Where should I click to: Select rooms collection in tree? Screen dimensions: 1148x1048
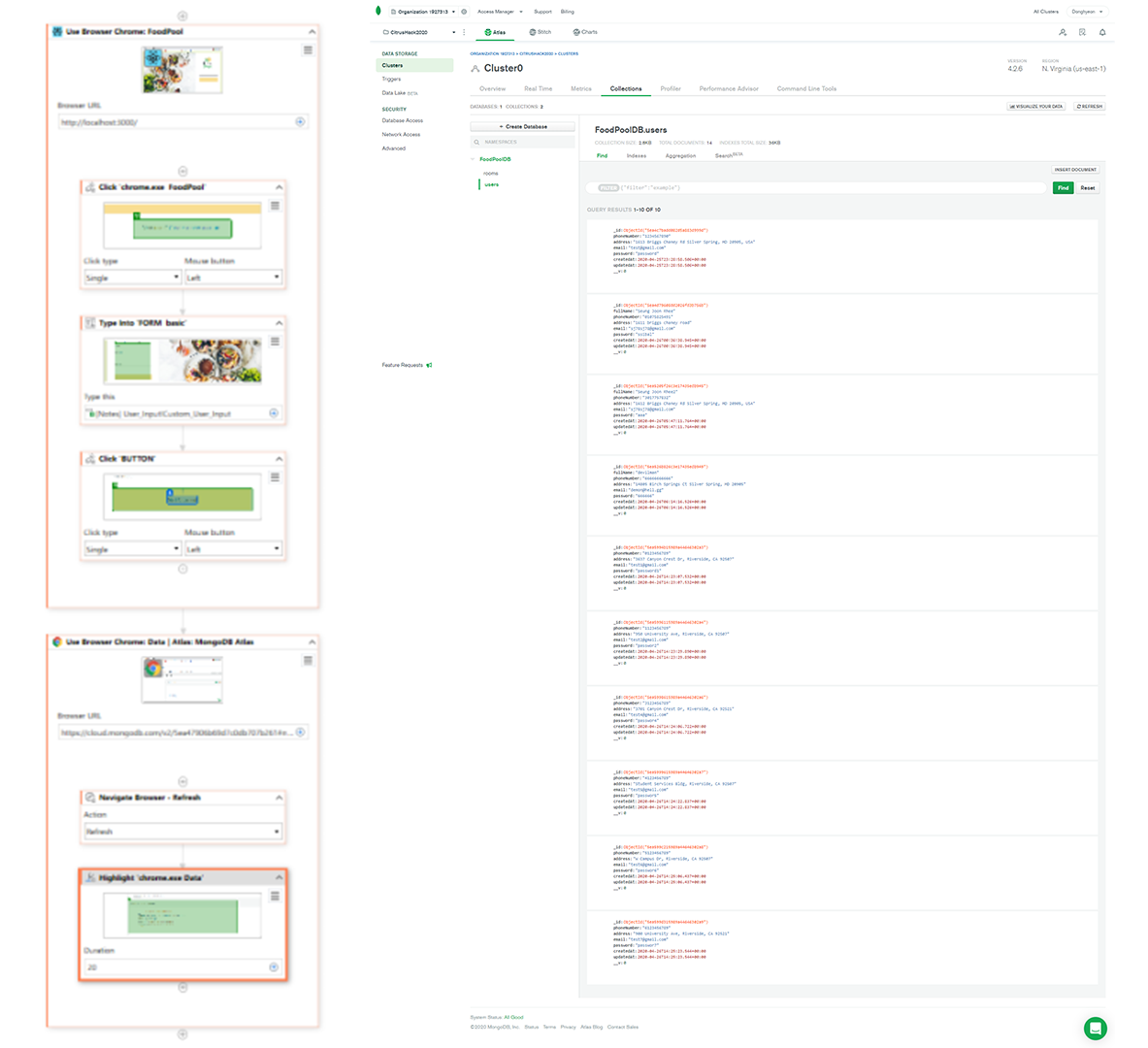[x=490, y=174]
